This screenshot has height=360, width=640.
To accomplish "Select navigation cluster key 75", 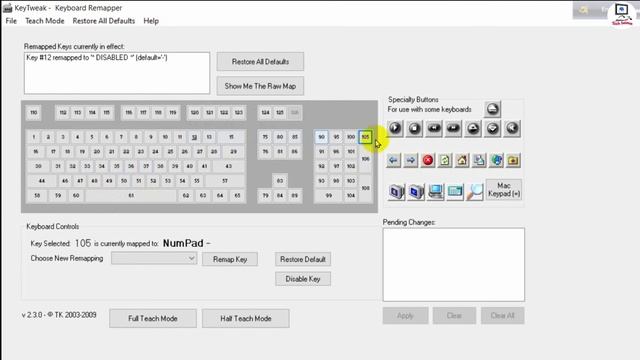I will [265, 137].
